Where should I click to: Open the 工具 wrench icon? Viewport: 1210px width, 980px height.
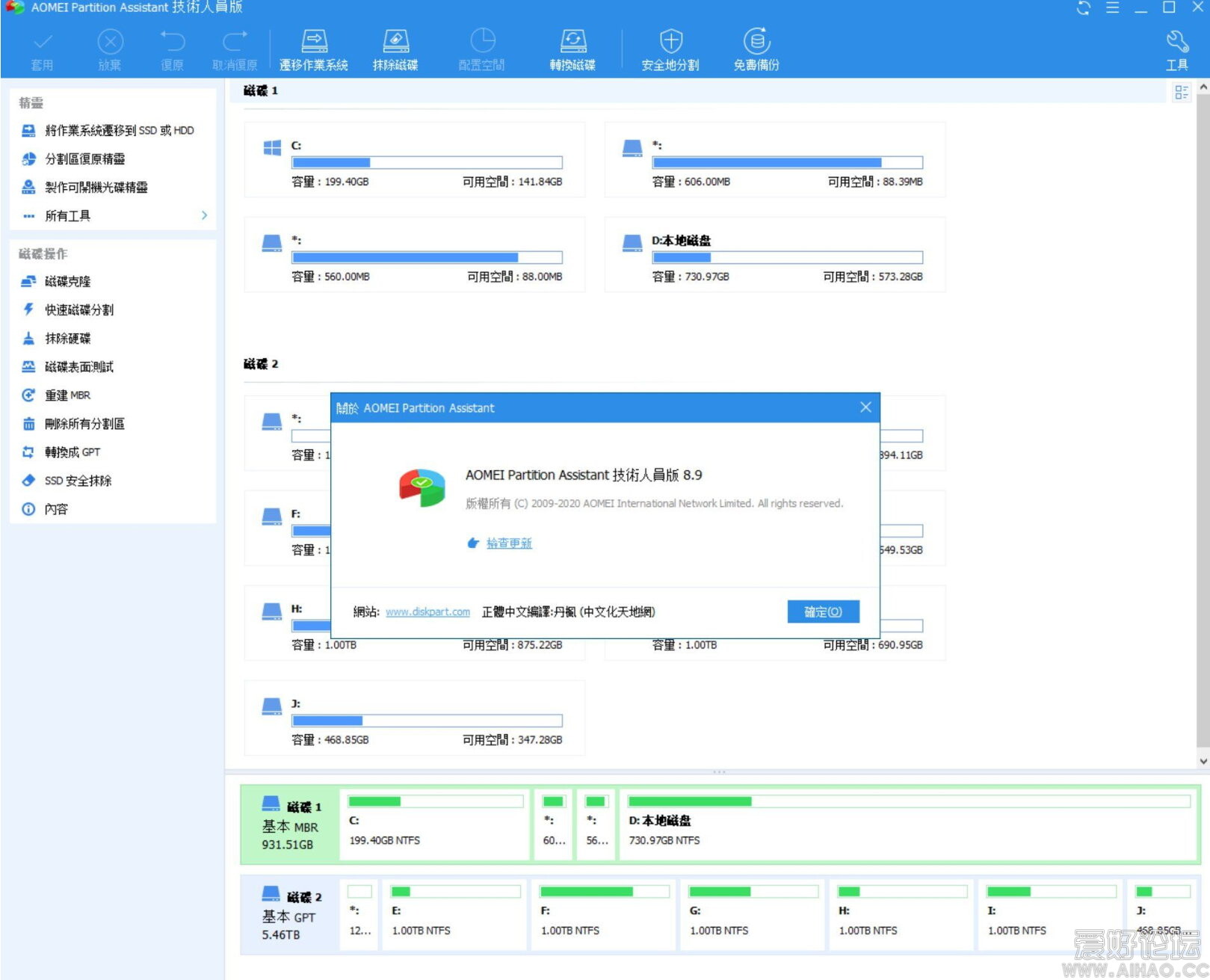pos(1177,40)
